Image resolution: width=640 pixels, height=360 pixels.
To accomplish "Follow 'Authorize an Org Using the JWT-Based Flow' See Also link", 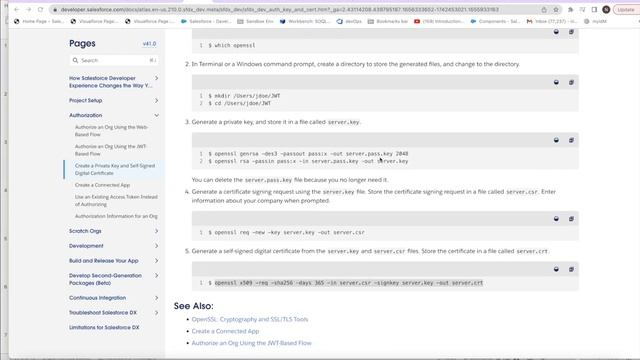I will pos(251,343).
